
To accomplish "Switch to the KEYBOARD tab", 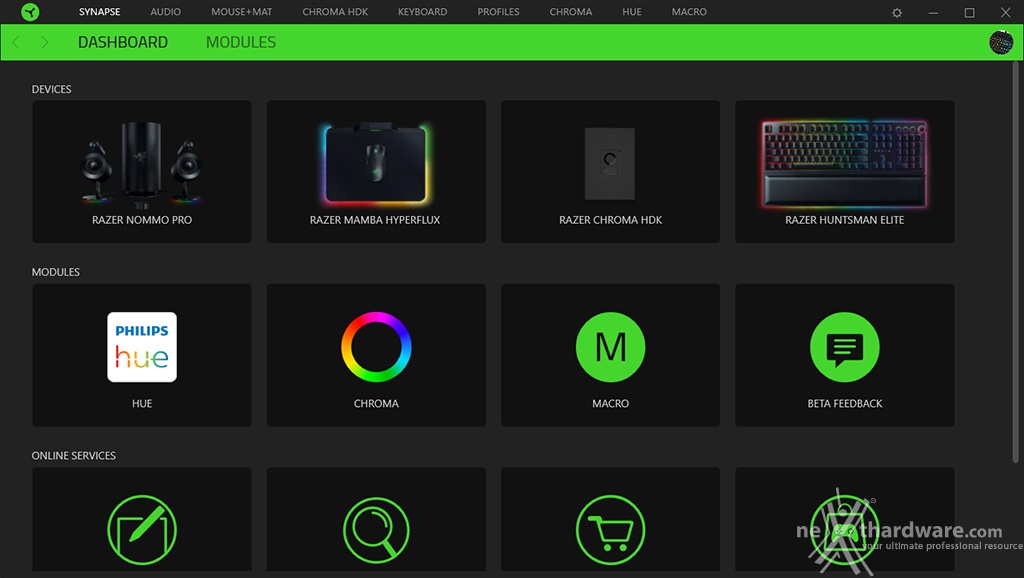I will click(423, 12).
